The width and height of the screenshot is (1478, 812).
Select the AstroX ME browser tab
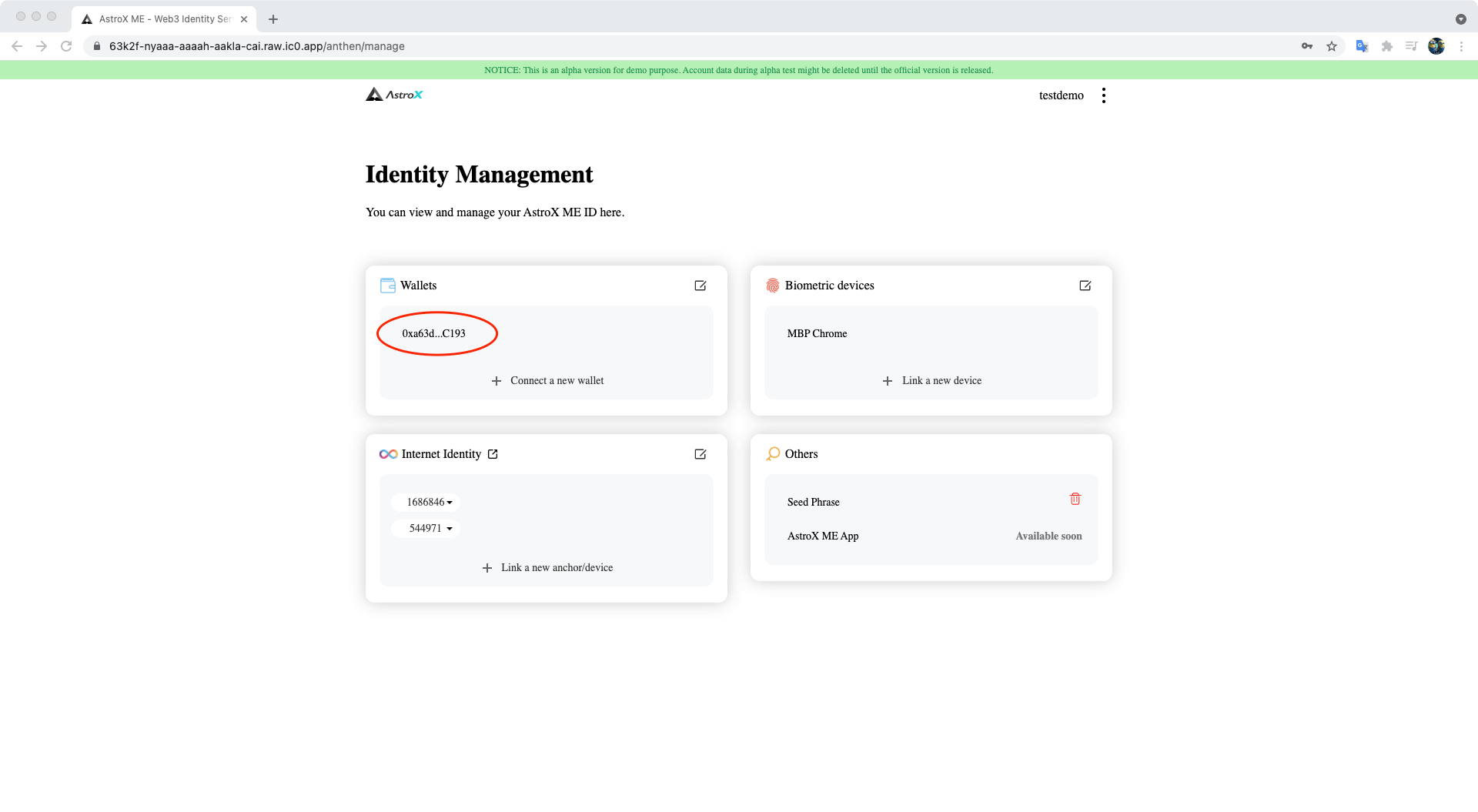click(x=165, y=18)
